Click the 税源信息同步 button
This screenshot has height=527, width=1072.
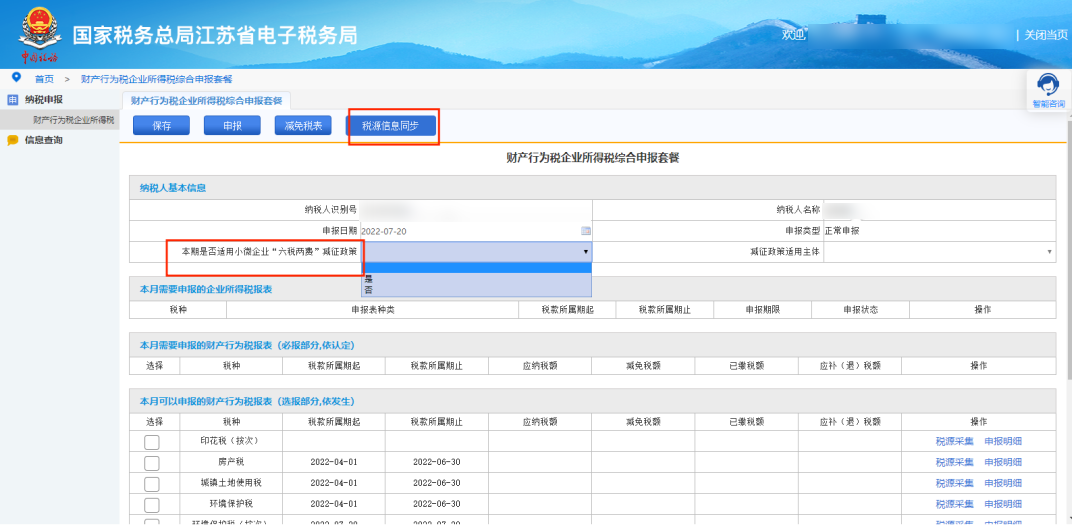point(390,126)
